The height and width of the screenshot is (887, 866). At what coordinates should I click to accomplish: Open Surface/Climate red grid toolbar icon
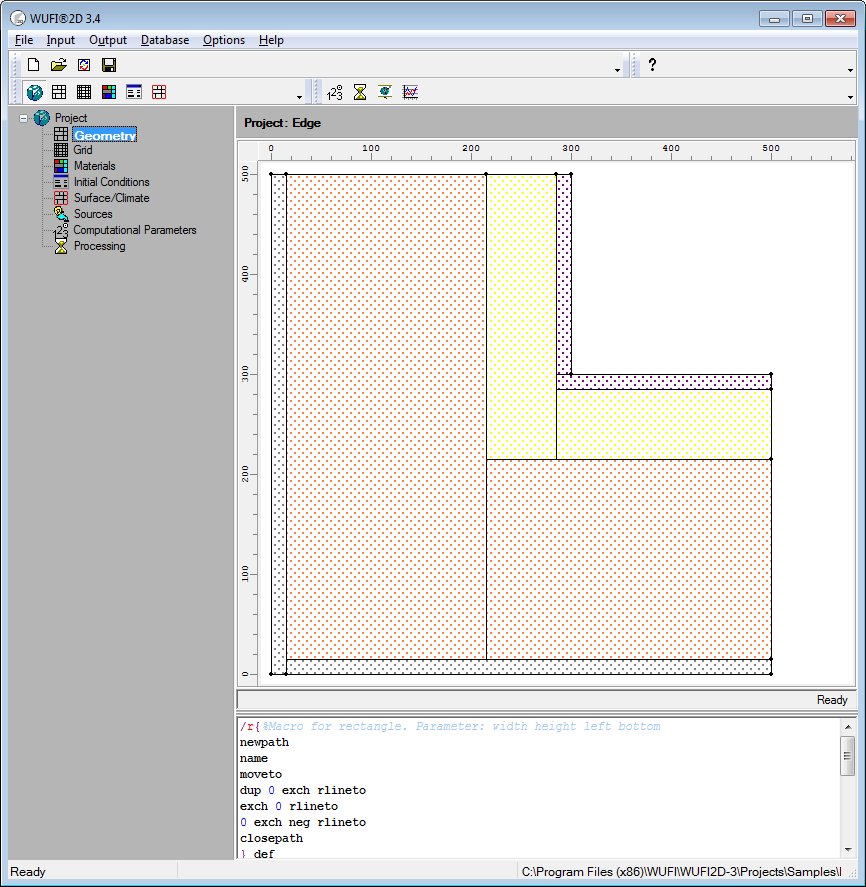pos(159,92)
